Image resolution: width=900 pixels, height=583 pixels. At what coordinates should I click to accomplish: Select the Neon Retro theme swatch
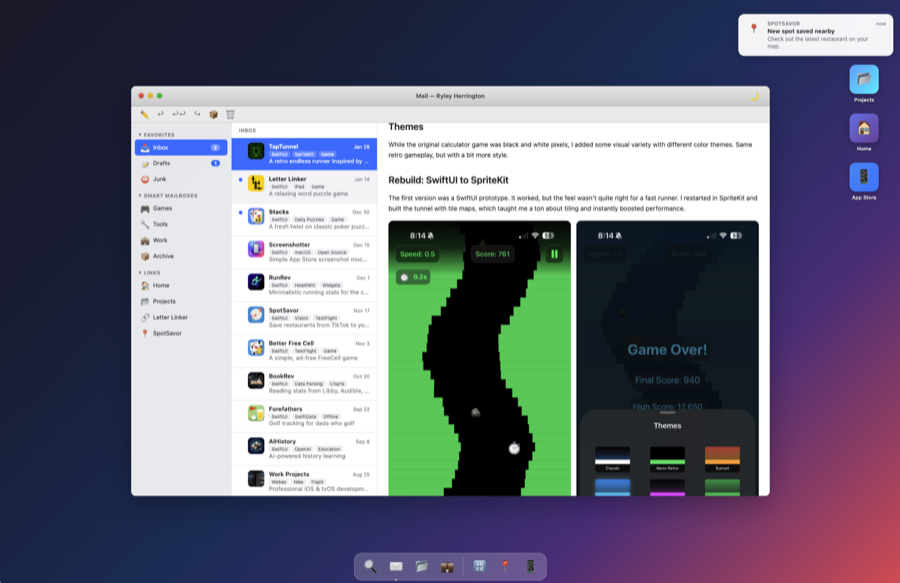[x=666, y=457]
